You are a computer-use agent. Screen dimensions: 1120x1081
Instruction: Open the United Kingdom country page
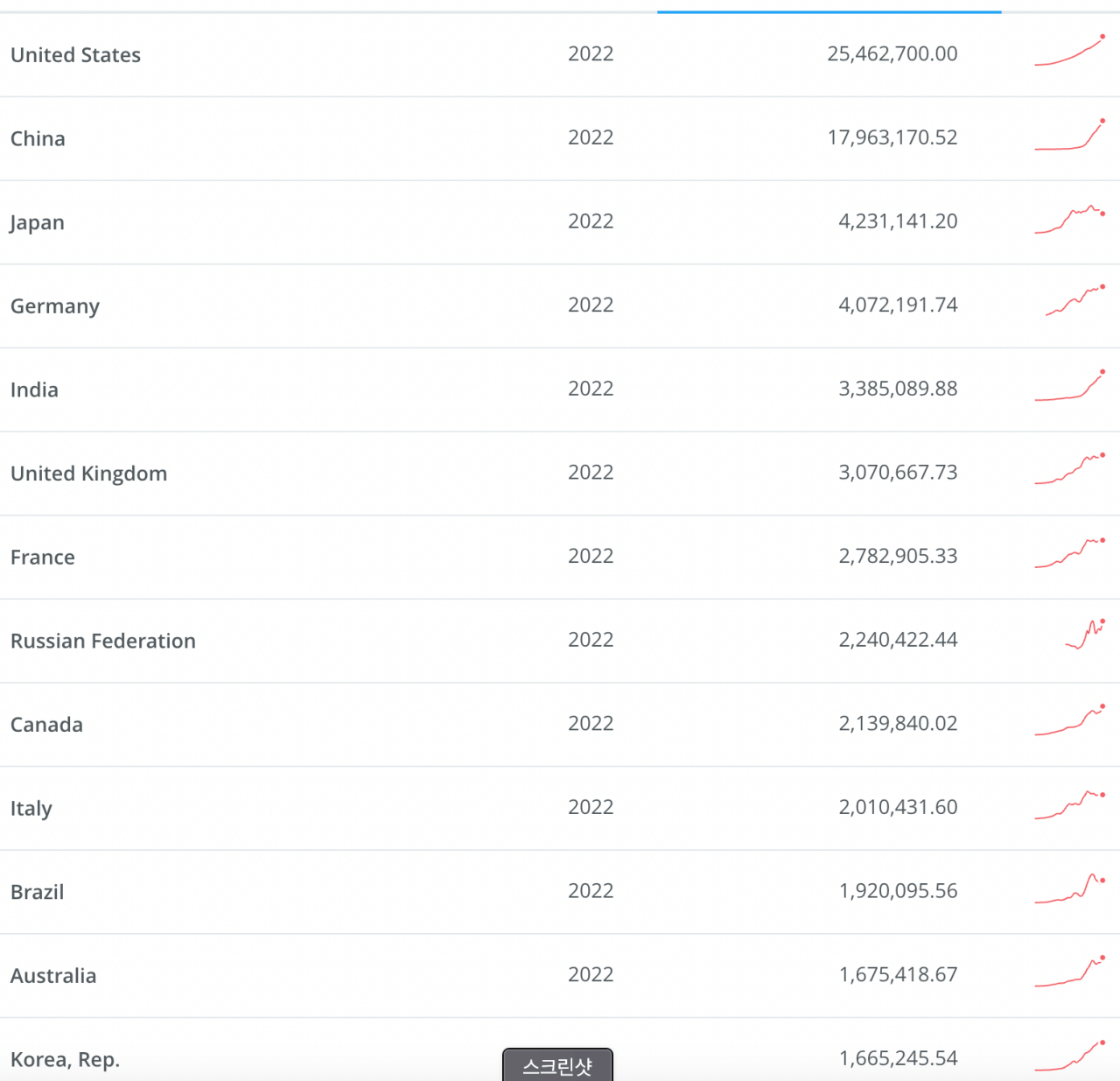88,474
